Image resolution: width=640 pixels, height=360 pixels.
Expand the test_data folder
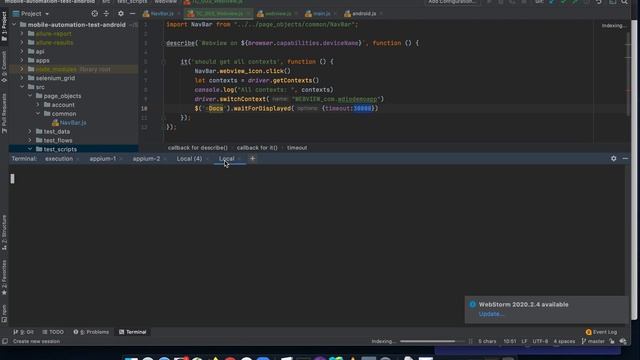(30, 131)
